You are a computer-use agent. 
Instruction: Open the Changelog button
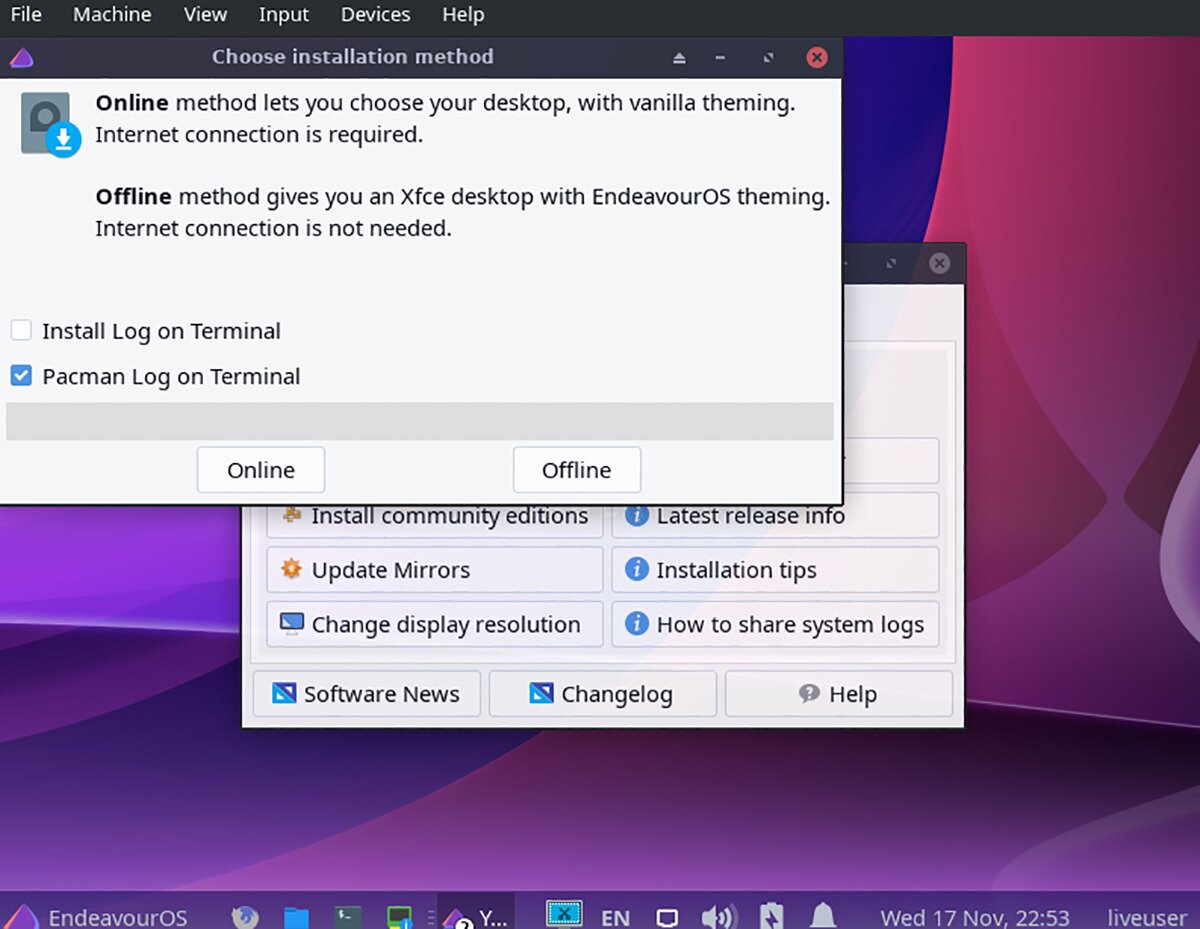602,694
